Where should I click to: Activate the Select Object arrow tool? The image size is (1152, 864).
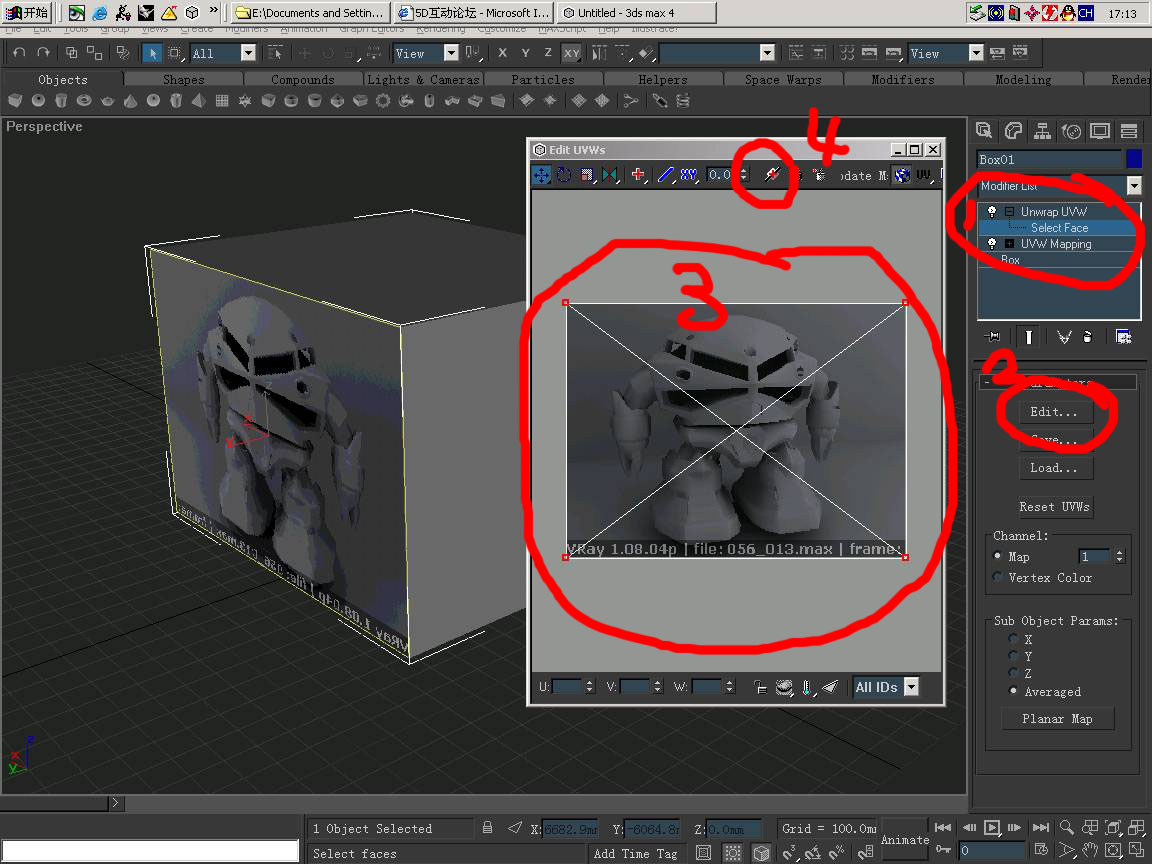[151, 53]
